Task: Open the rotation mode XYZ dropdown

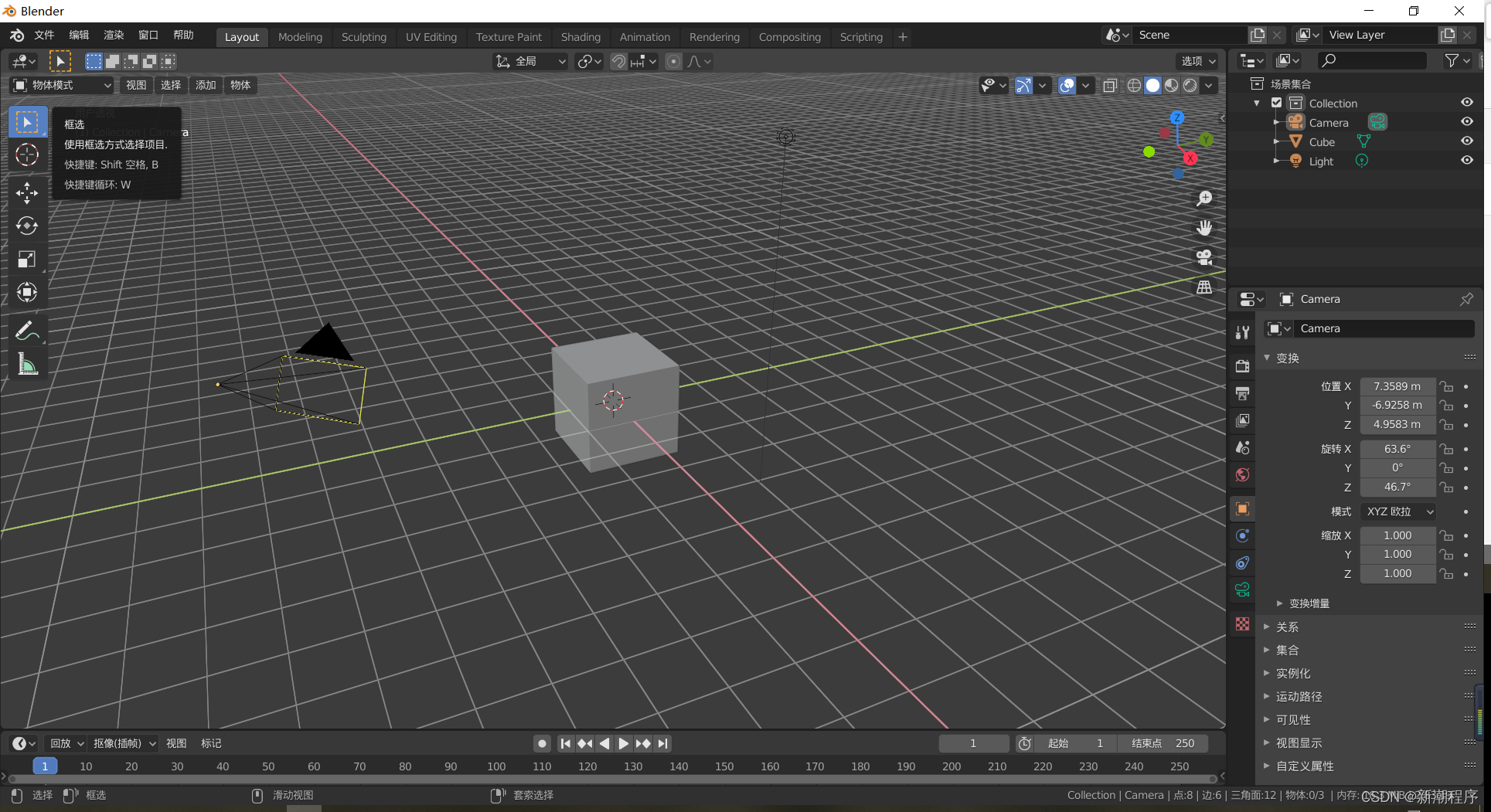Action: 1397,511
